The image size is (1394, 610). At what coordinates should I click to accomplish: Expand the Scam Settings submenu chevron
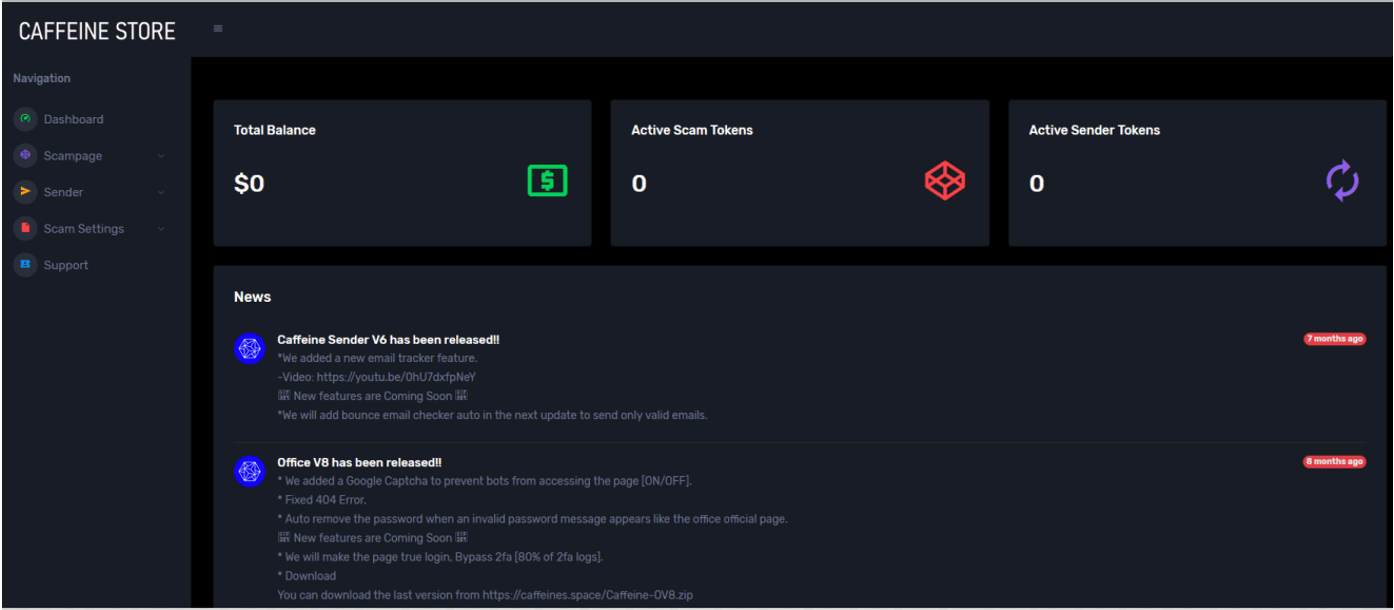coord(161,229)
